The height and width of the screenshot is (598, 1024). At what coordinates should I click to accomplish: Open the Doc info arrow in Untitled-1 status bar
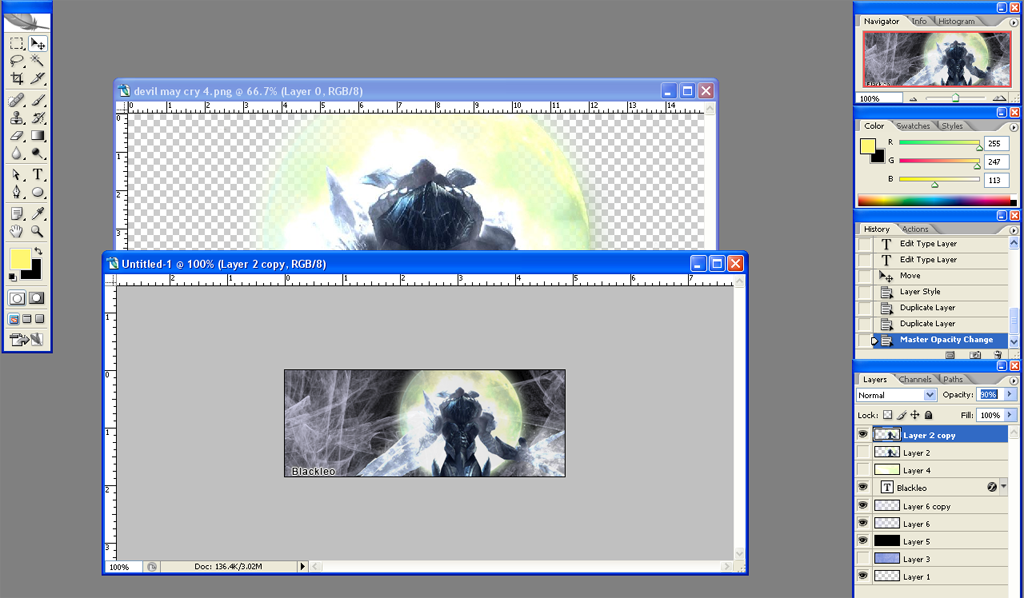pos(302,567)
